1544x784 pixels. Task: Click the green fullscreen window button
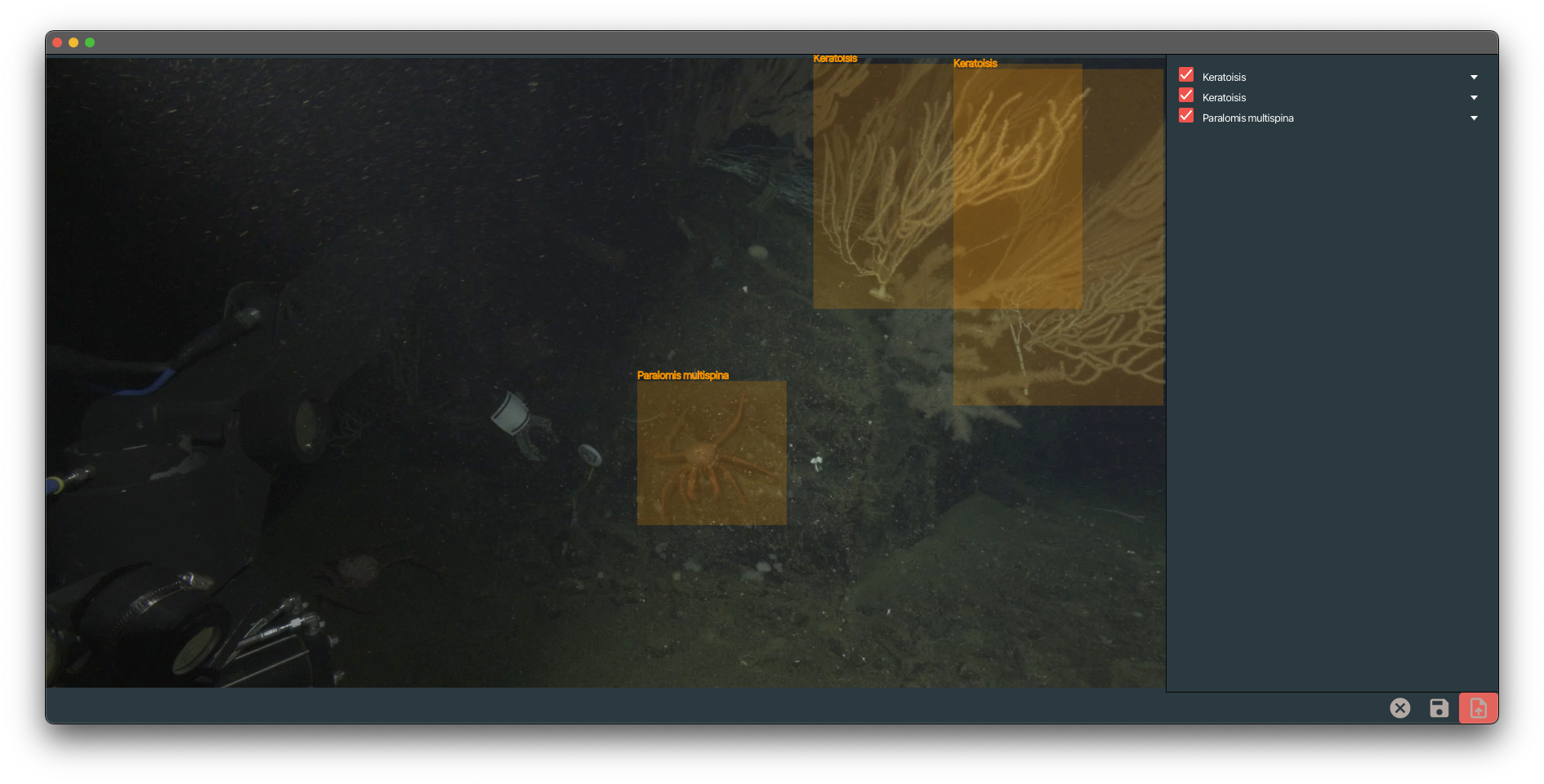click(x=90, y=42)
